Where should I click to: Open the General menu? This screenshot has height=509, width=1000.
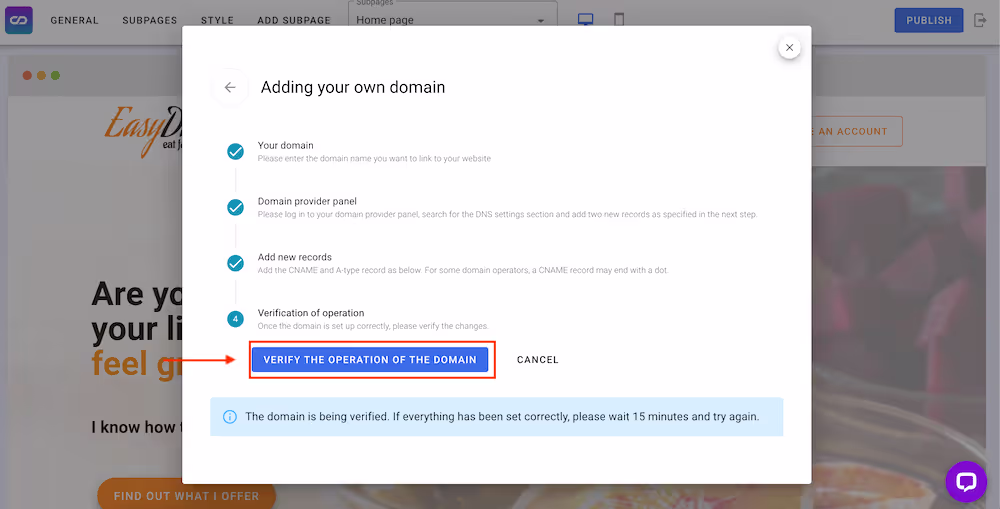pyautogui.click(x=75, y=20)
